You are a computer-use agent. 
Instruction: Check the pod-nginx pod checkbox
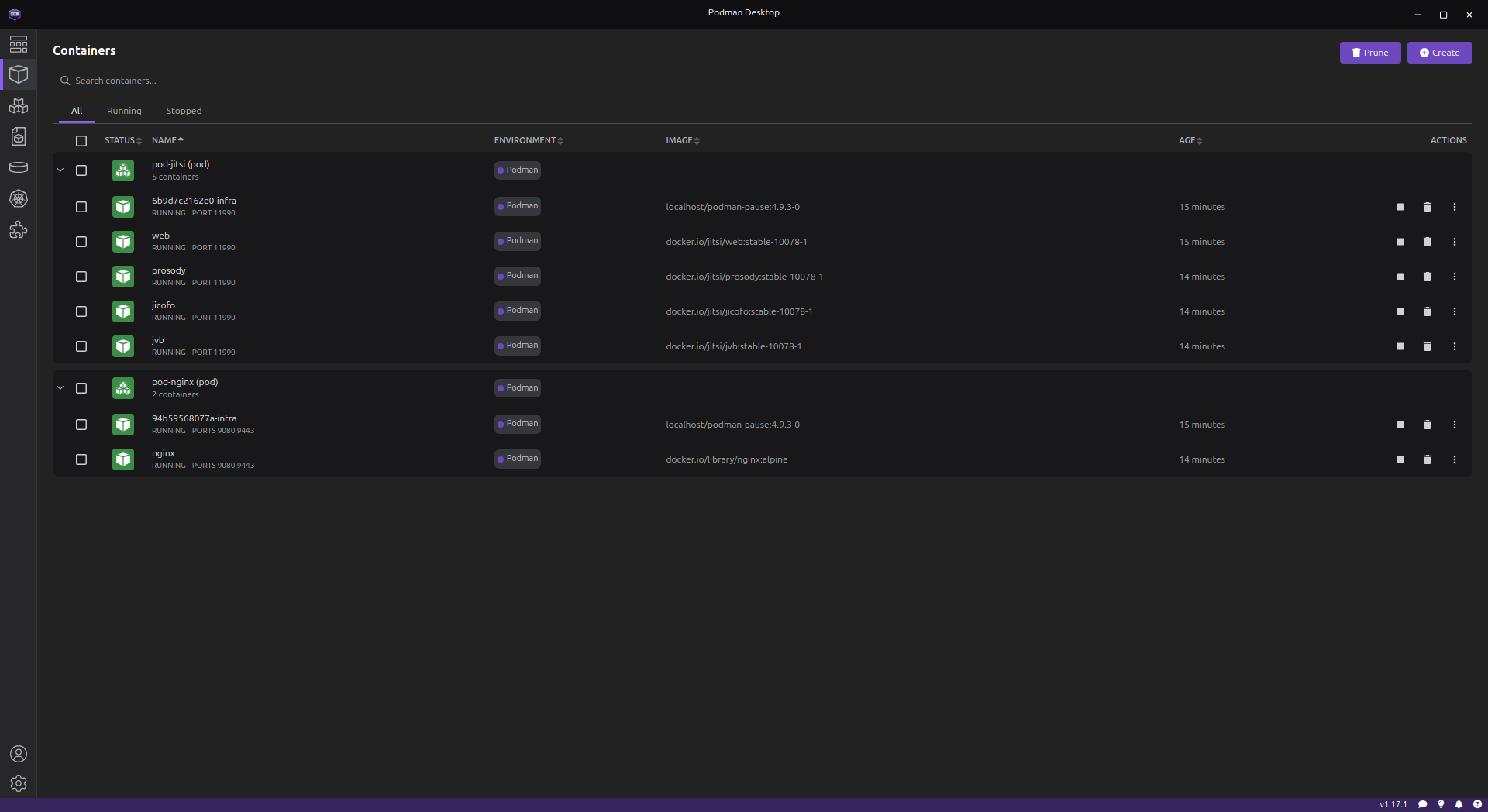81,388
